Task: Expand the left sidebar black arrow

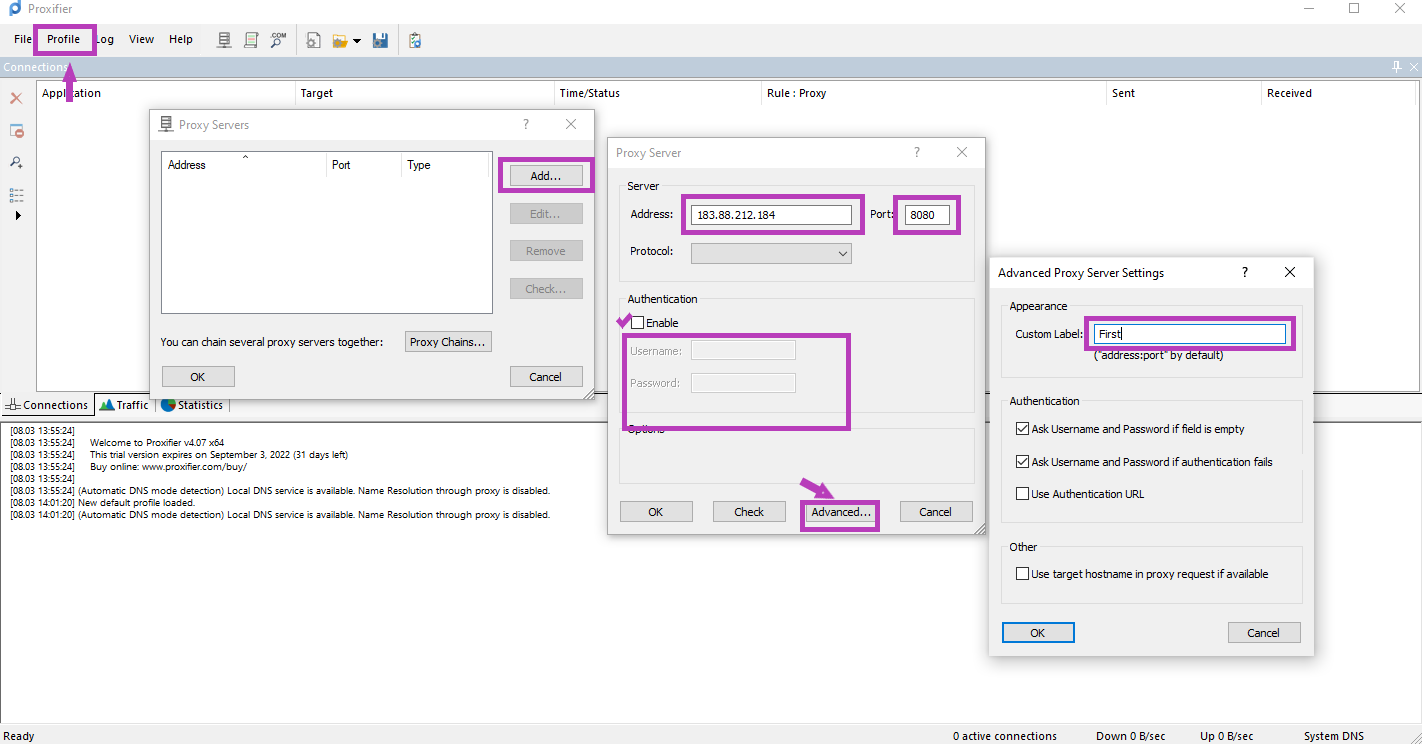Action: pos(17,215)
